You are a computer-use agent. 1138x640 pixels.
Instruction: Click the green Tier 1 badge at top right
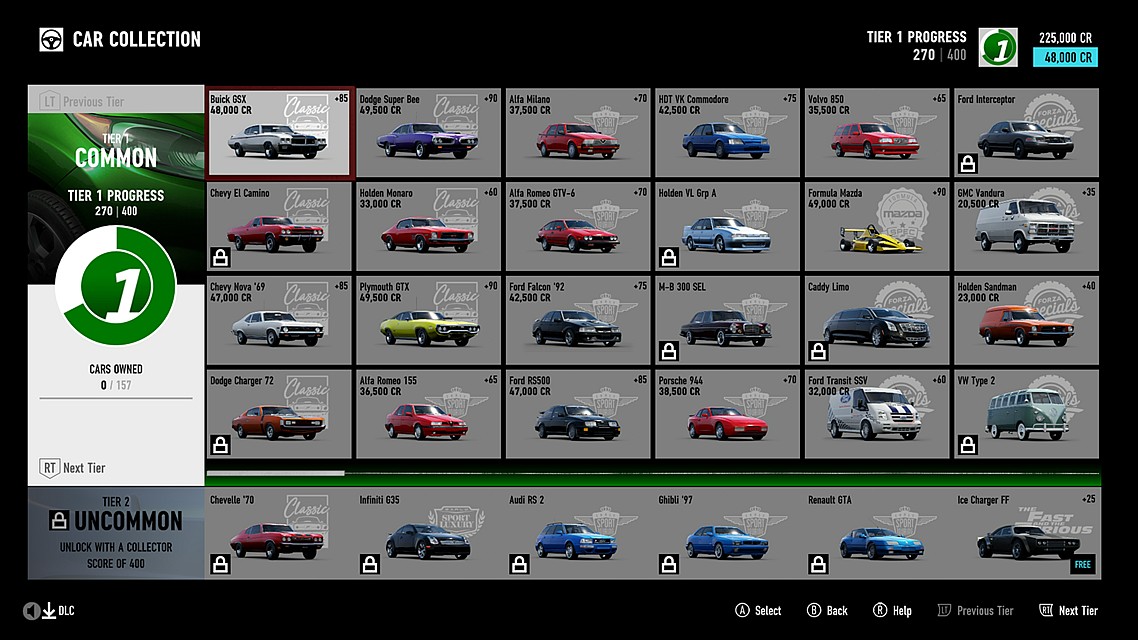coord(997,47)
